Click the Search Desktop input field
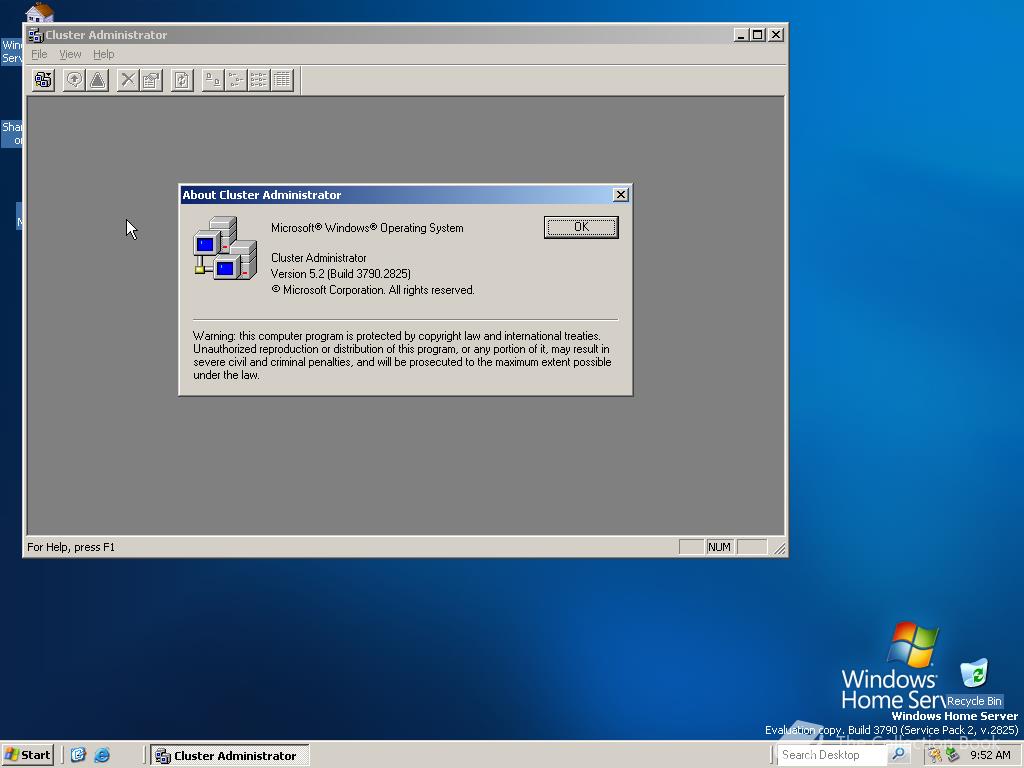Viewport: 1024px width, 768px height. click(x=833, y=754)
